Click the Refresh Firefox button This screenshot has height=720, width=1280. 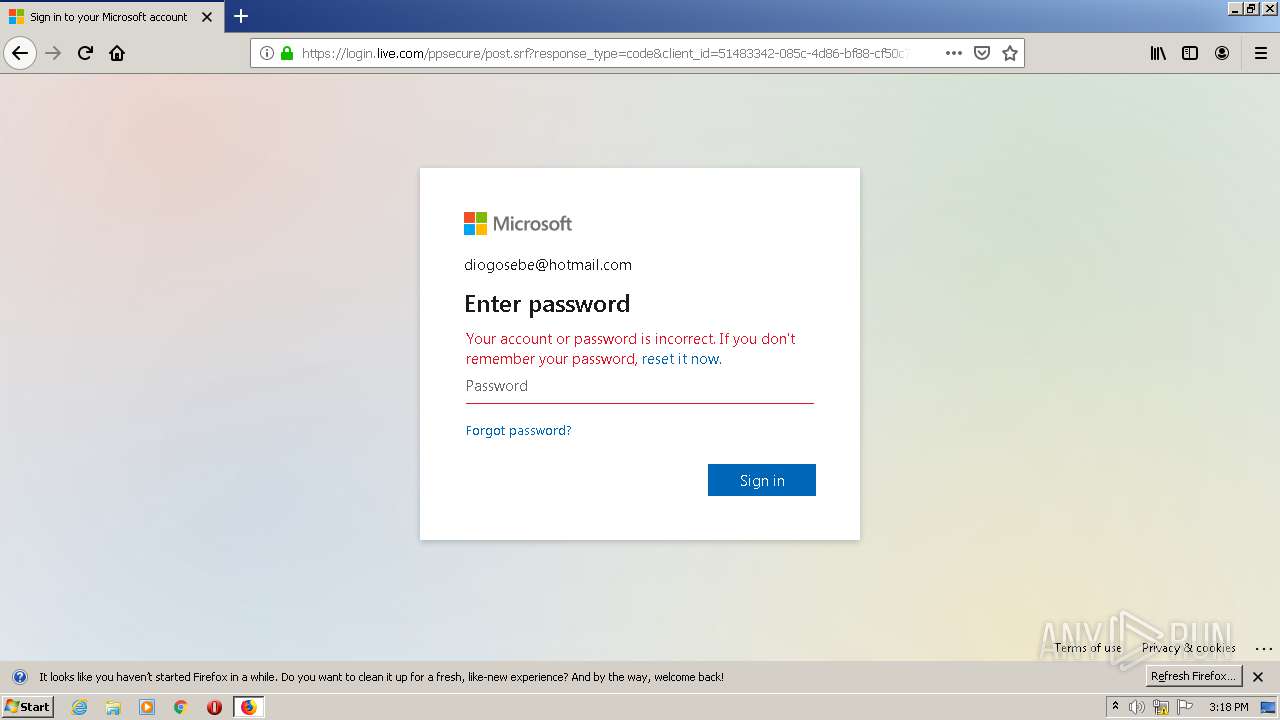pyautogui.click(x=1194, y=676)
